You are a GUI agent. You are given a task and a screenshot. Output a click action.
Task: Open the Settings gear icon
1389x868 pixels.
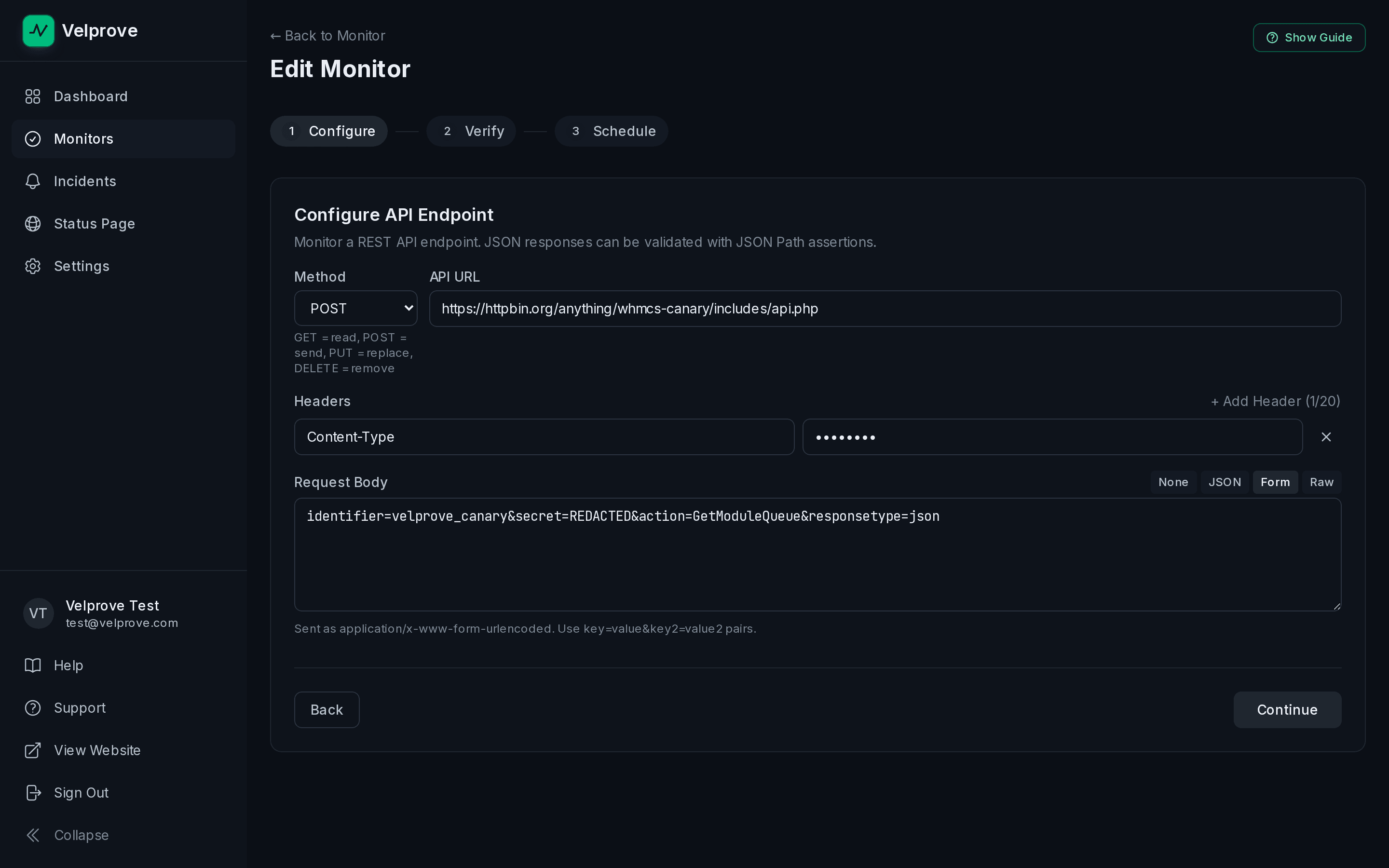click(x=33, y=266)
